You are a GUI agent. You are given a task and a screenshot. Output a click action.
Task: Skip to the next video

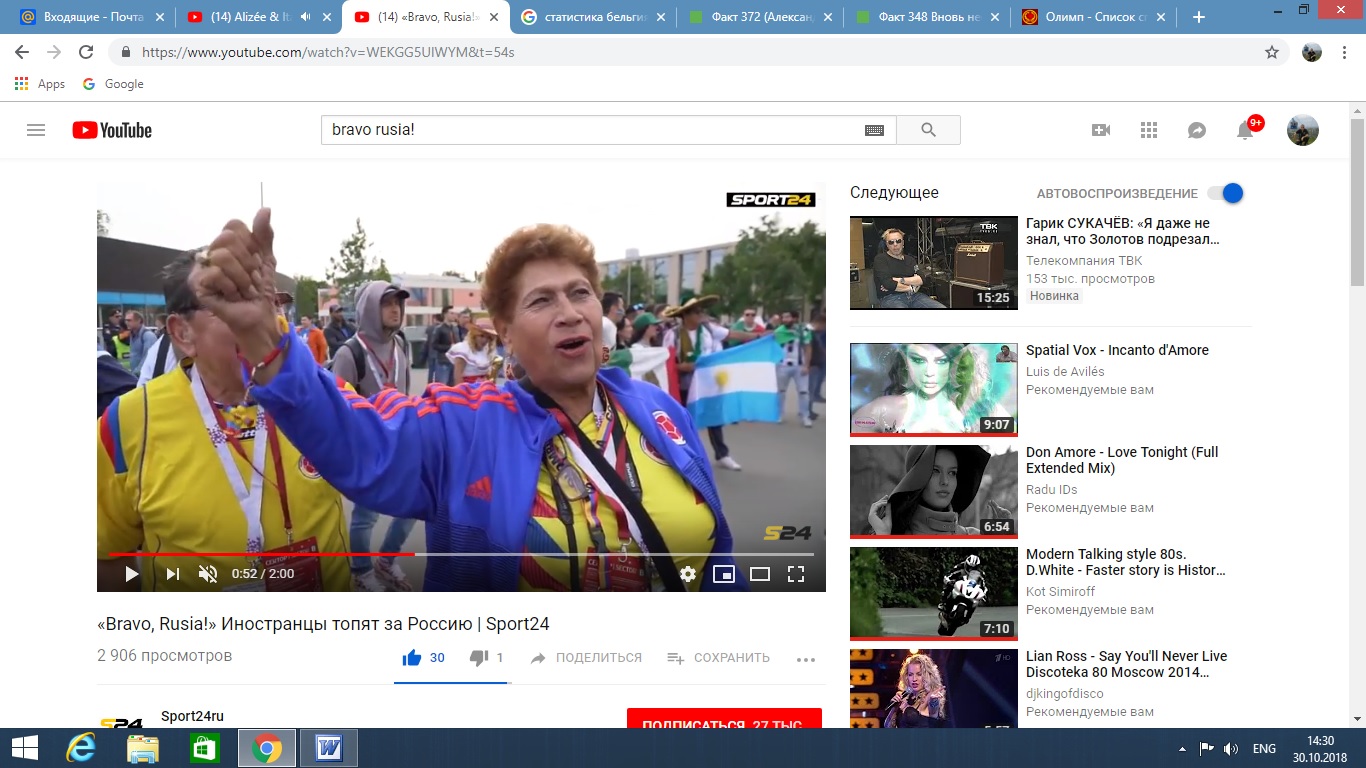click(x=172, y=574)
